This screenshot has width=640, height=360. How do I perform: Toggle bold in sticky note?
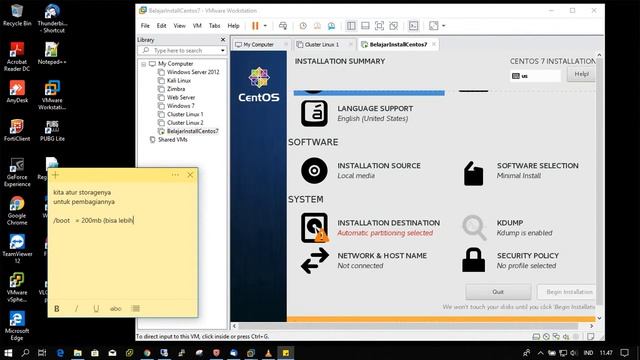57,309
